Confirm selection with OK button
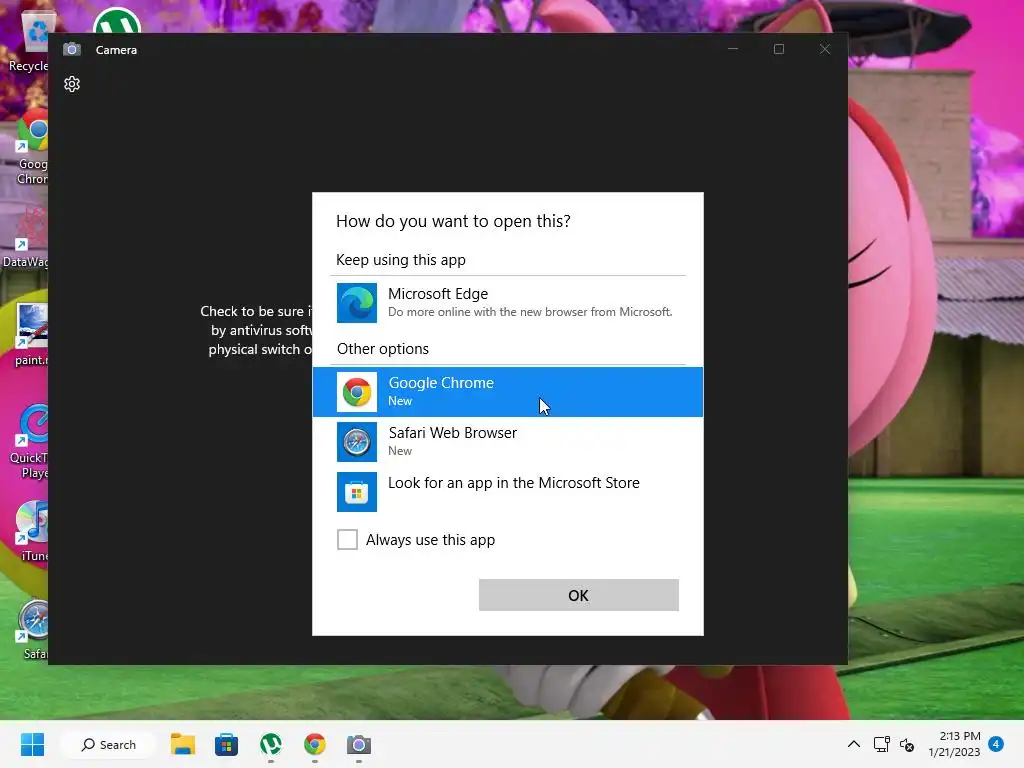 coord(579,595)
